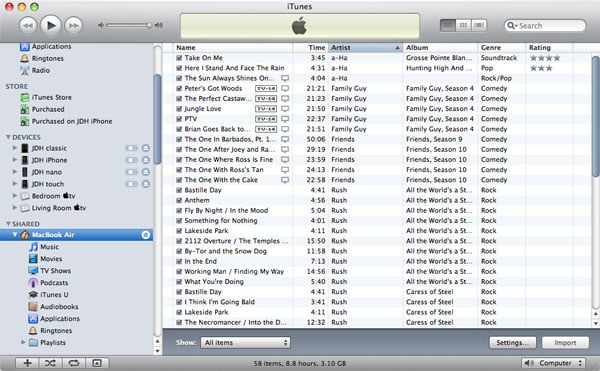Click the Import button

pyautogui.click(x=565, y=342)
